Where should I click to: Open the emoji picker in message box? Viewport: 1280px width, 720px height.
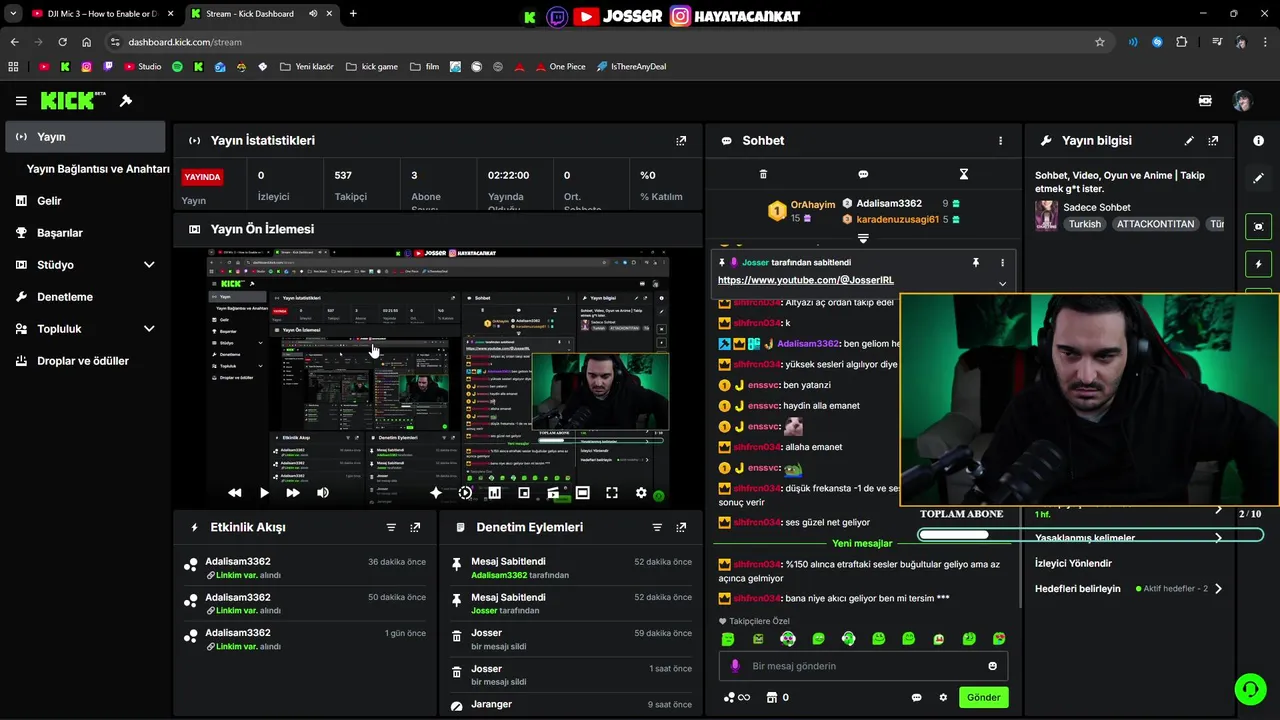(x=993, y=666)
